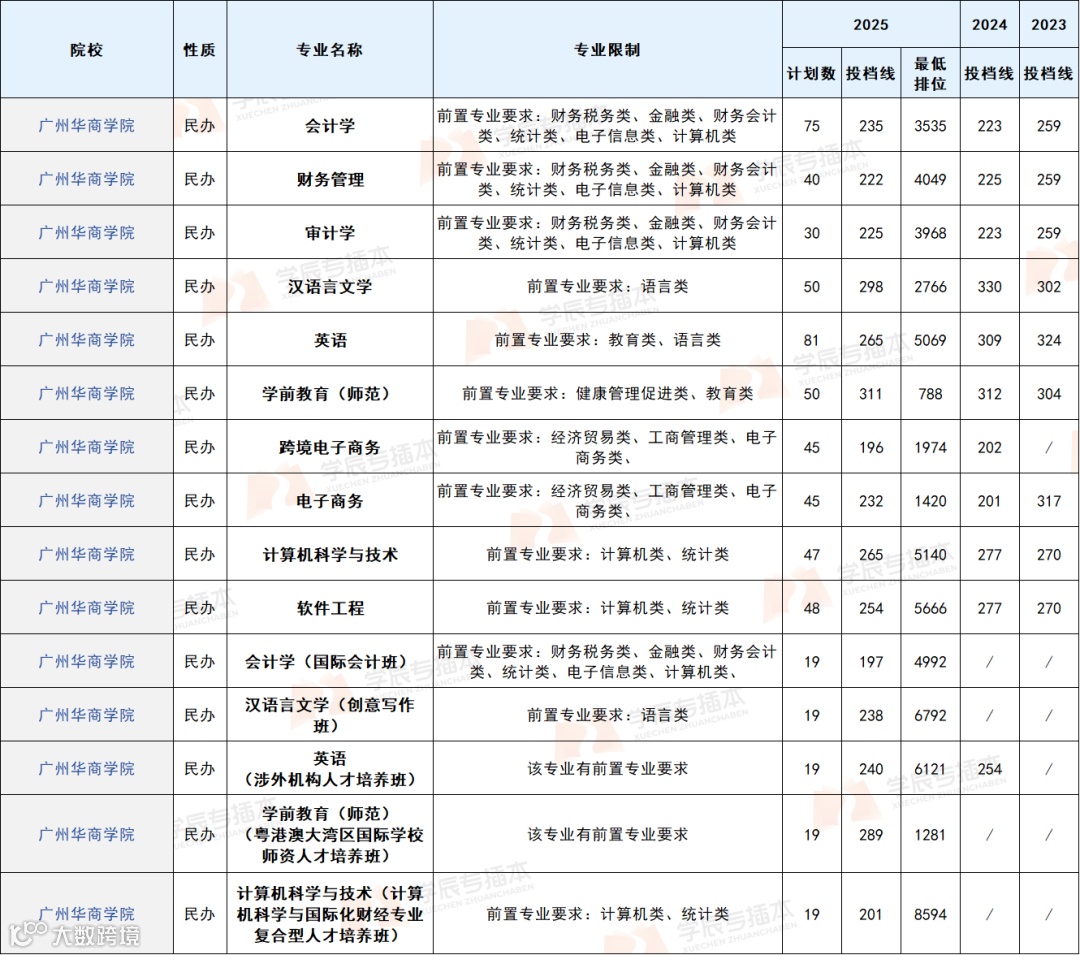Click lowest rank value 6792
This screenshot has height=955, width=1080.
tap(930, 715)
